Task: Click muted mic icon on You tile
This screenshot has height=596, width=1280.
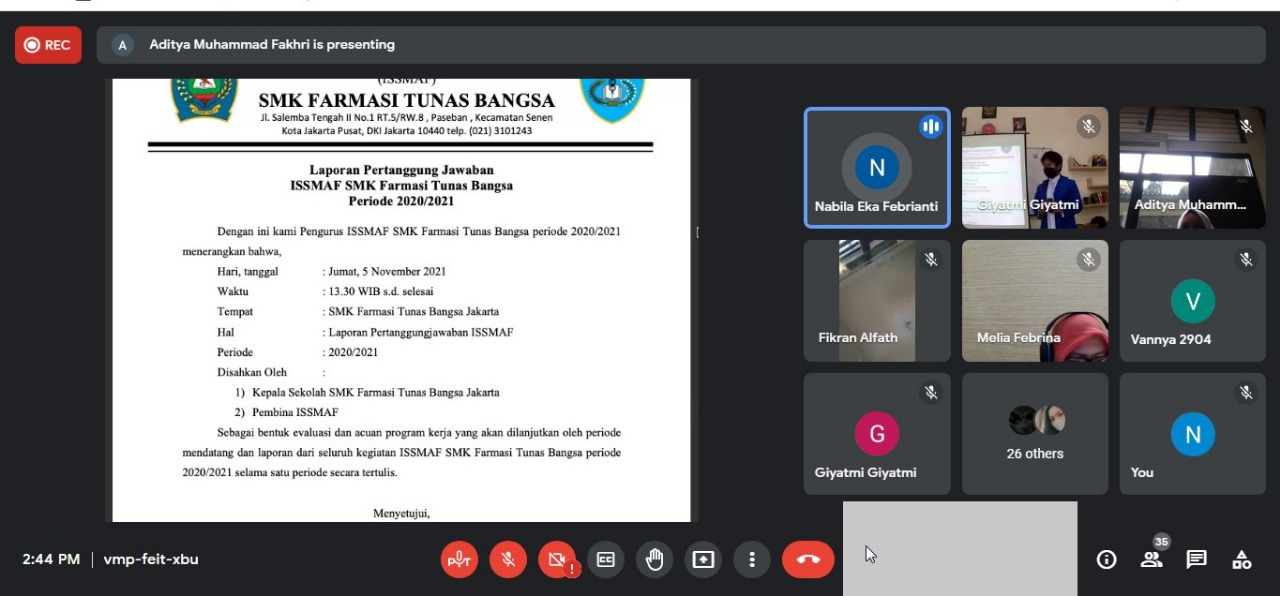Action: pos(1246,393)
